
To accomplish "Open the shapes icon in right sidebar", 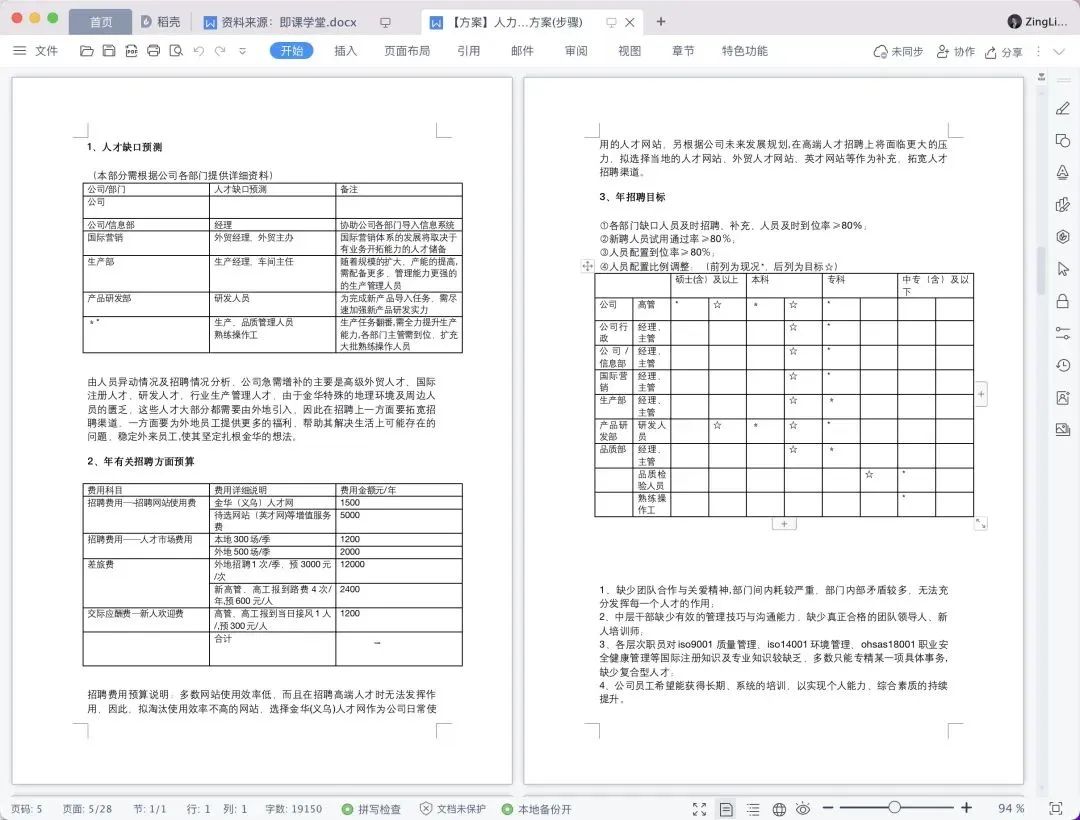I will pyautogui.click(x=1063, y=140).
